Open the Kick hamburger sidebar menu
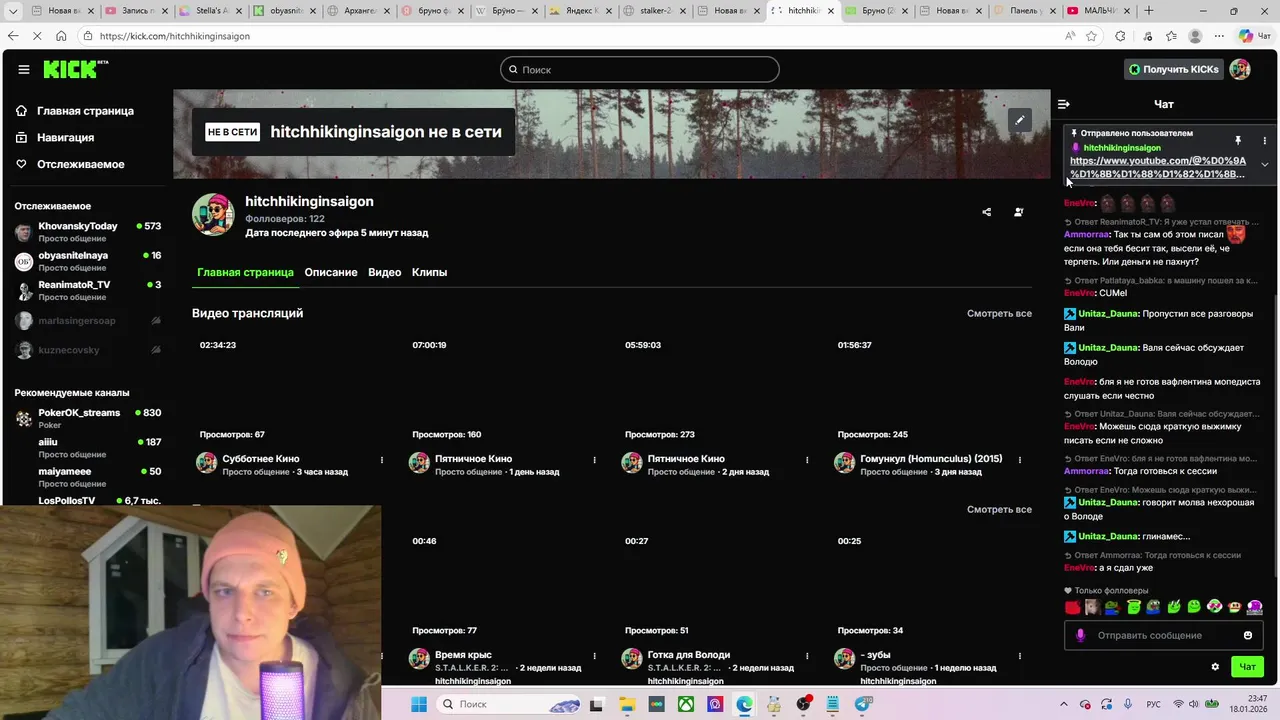Viewport: 1280px width, 720px height. coord(23,69)
